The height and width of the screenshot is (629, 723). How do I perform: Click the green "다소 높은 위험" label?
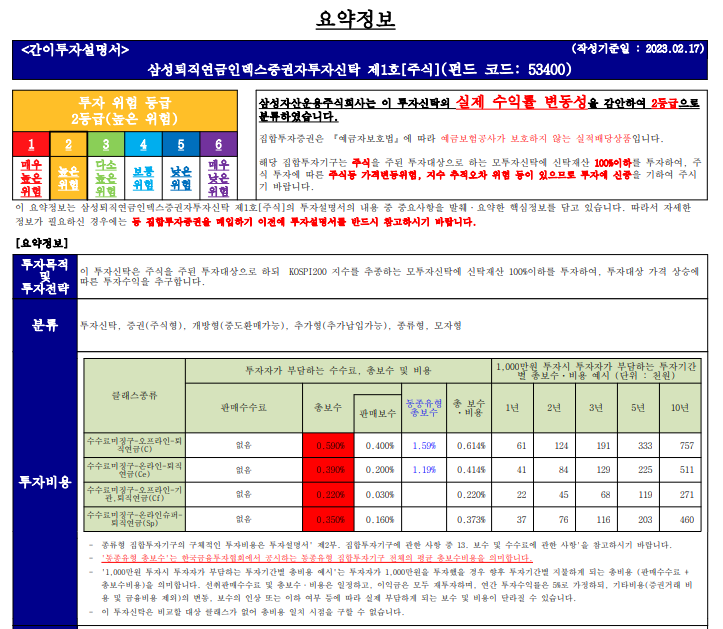point(106,178)
